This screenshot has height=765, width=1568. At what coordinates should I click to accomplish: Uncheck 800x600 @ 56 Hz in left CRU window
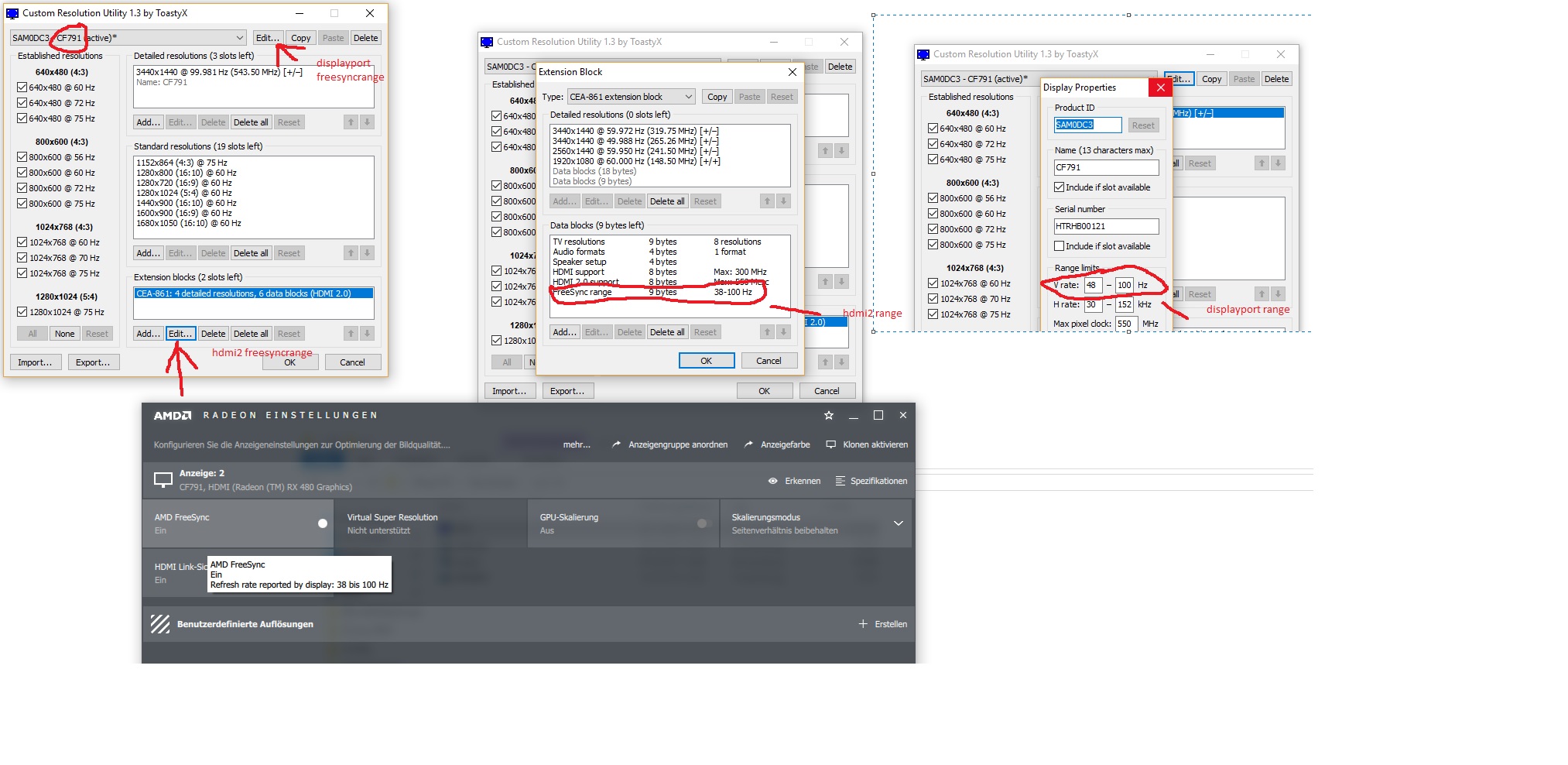[x=22, y=157]
